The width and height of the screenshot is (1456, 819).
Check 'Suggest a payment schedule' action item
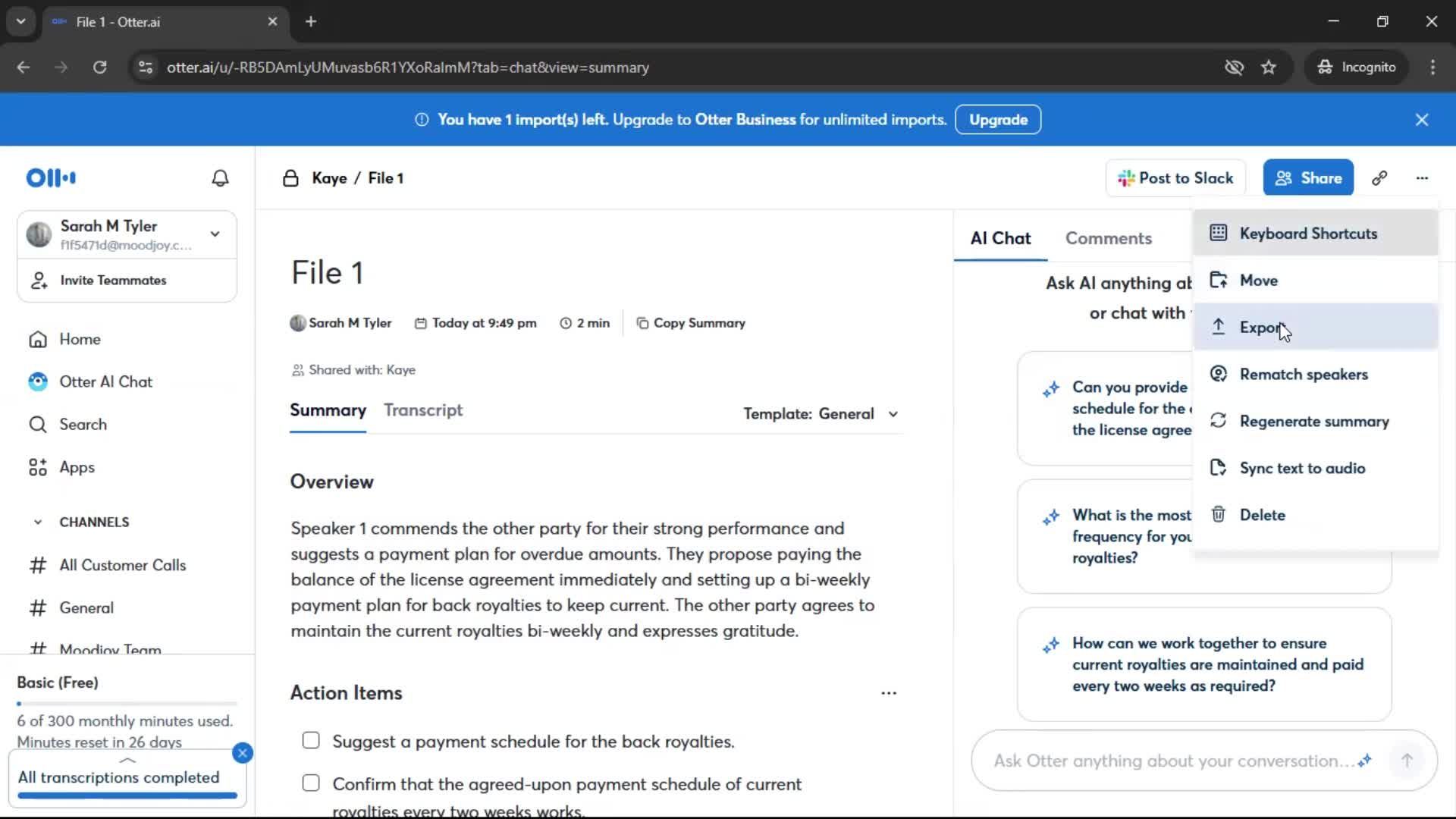tap(311, 741)
